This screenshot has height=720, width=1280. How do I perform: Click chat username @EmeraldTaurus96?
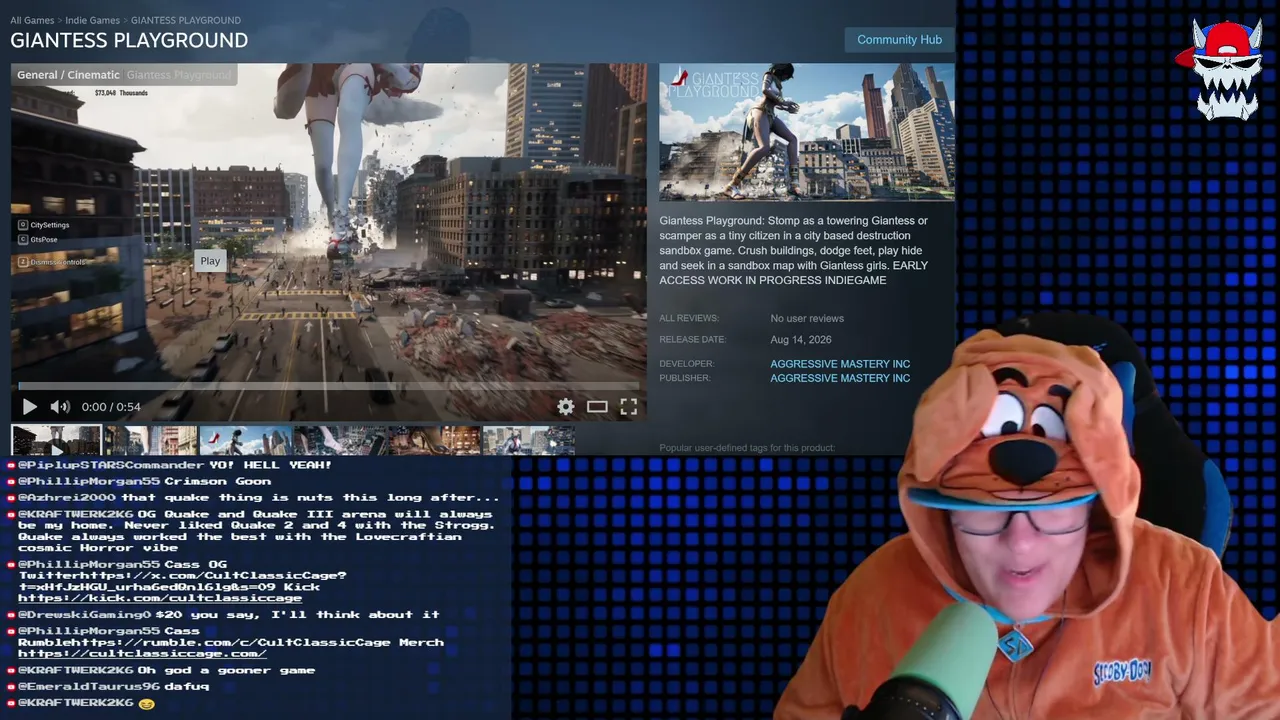coord(89,687)
